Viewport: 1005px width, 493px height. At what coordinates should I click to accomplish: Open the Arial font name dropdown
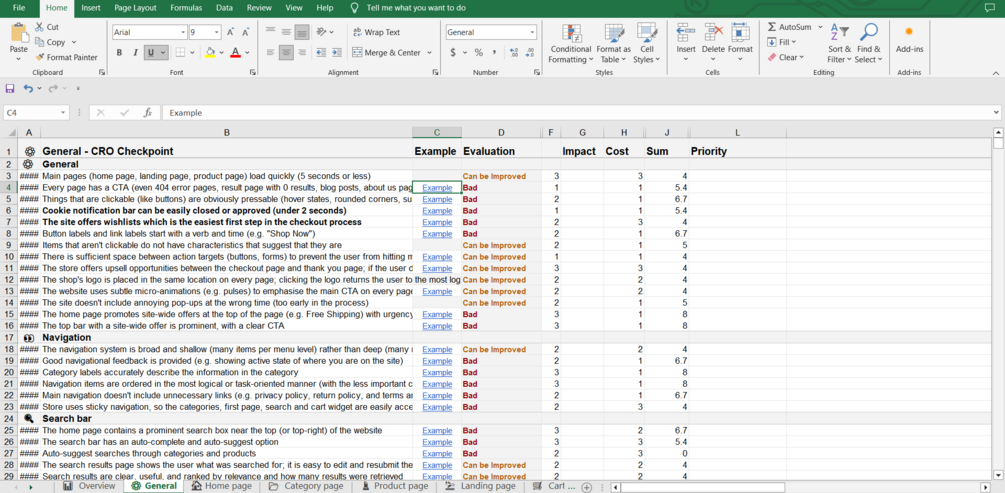[183, 32]
